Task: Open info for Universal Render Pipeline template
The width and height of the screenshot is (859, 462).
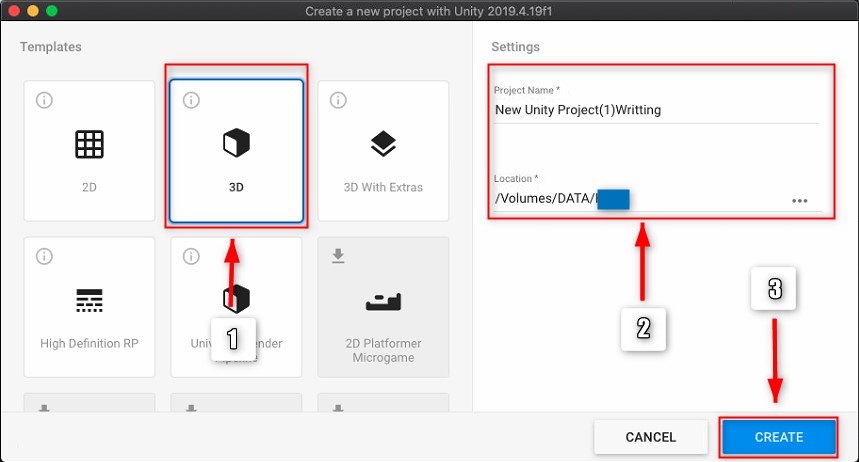Action: 191,256
